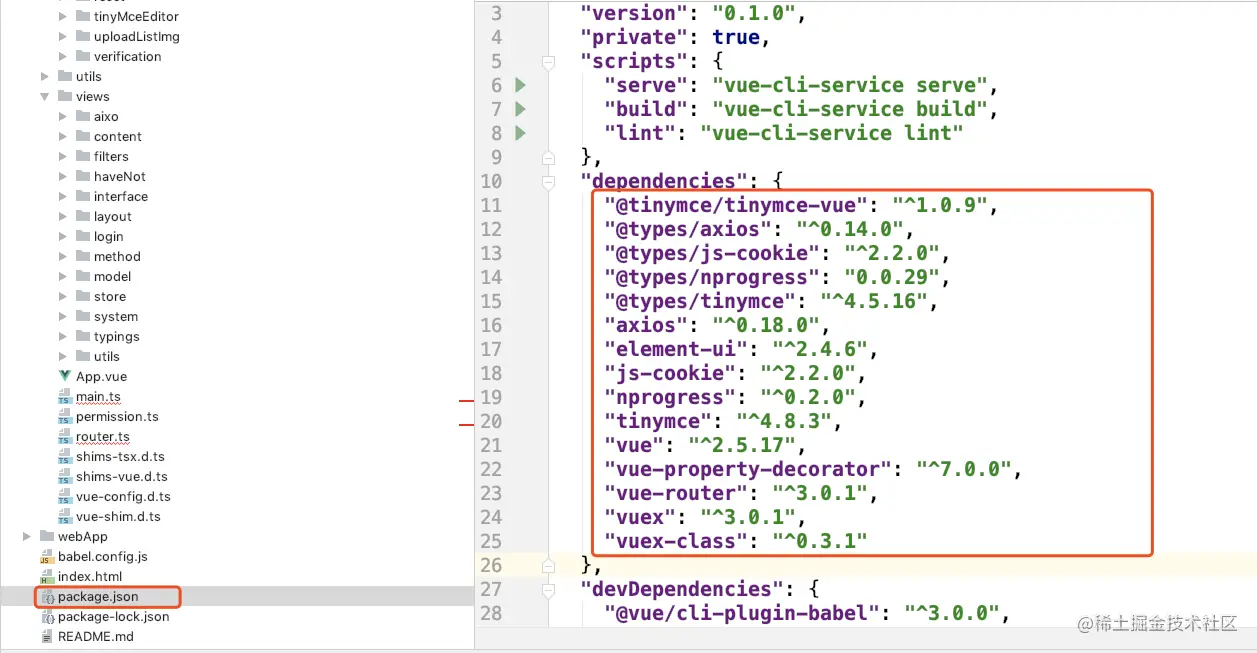Click line number 19 in gutter
1257x653 pixels.
pos(490,397)
